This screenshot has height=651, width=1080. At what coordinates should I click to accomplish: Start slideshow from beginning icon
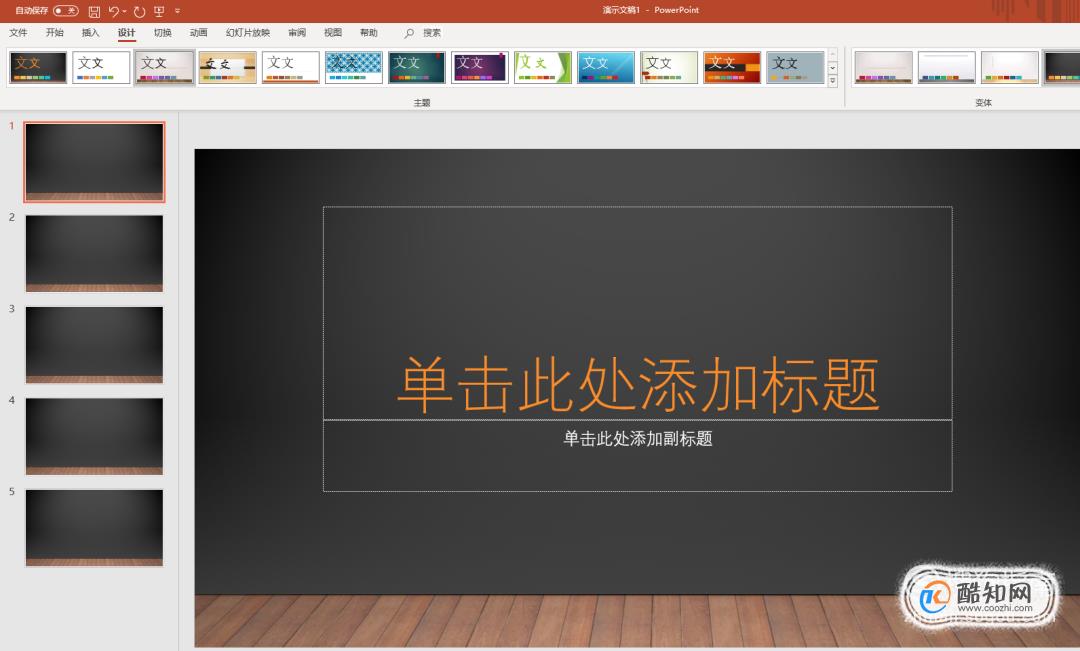point(159,11)
